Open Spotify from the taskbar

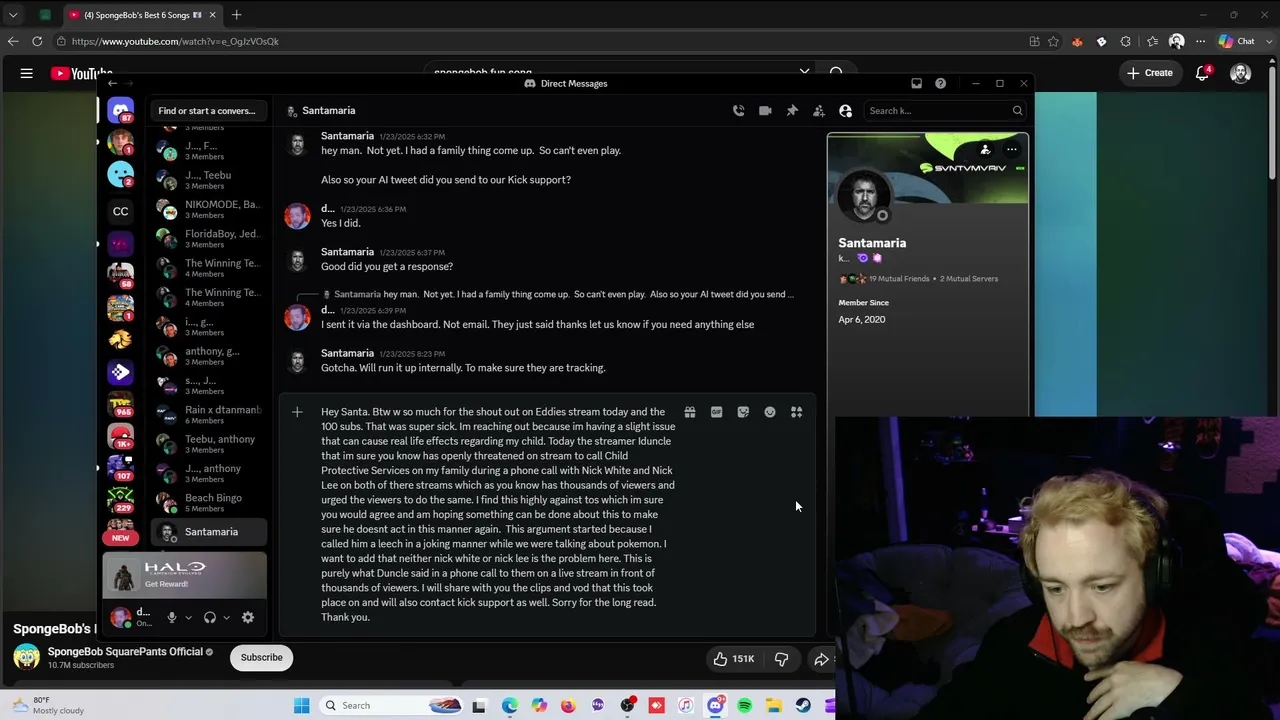click(745, 706)
